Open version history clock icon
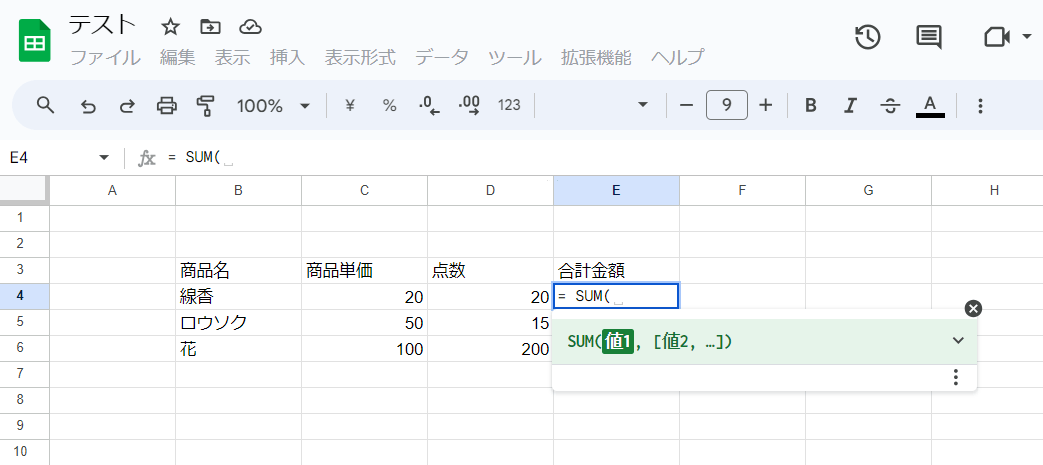Image resolution: width=1043 pixels, height=465 pixels. [867, 37]
